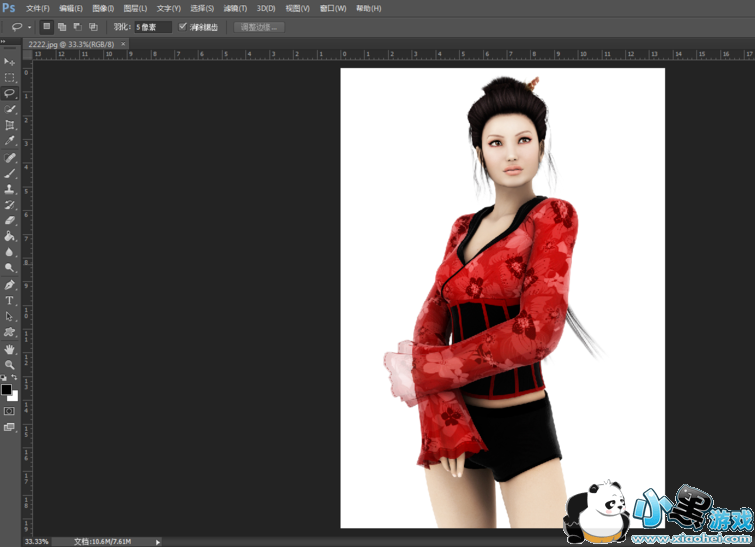Select the Horizontal Type tool

tap(10, 300)
